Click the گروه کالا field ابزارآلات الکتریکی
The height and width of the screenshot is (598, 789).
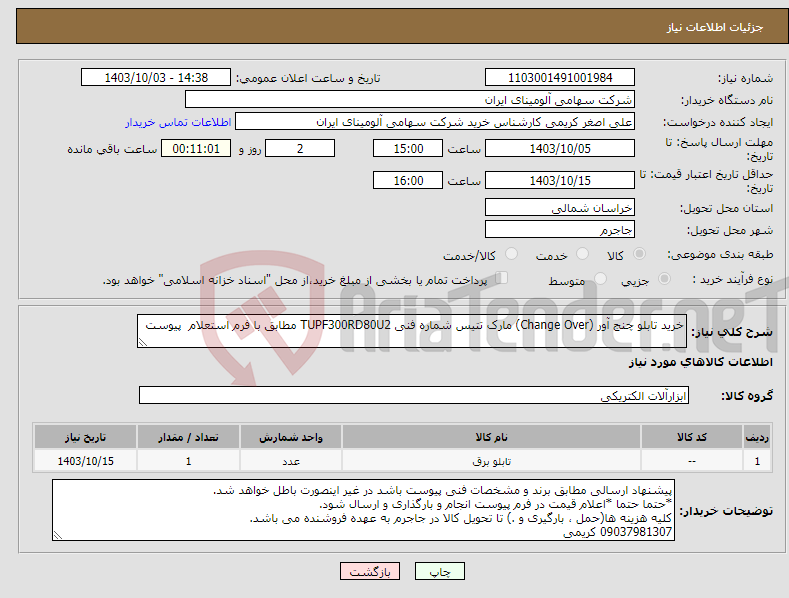[x=414, y=396]
